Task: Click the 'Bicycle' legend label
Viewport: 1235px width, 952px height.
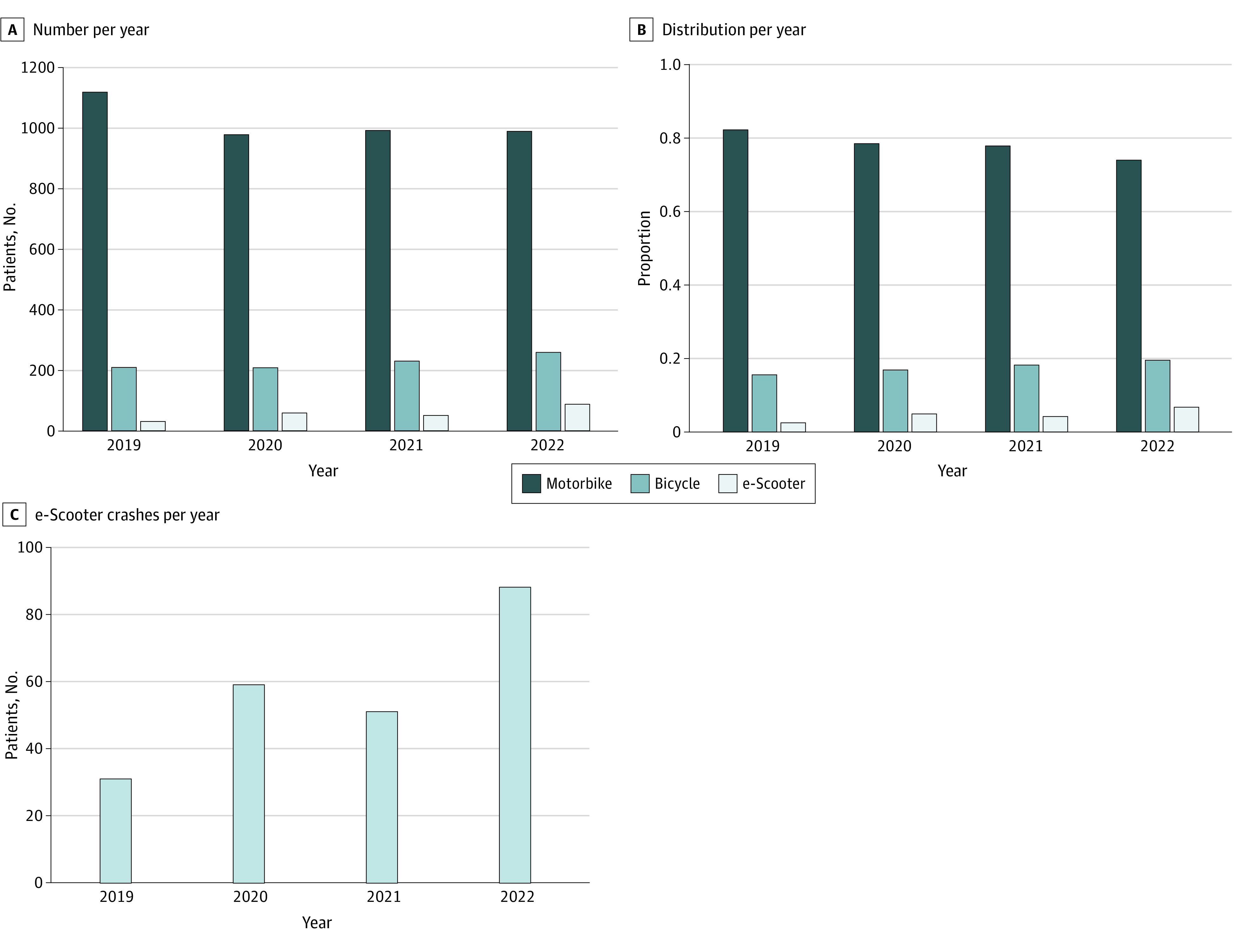Action: click(x=677, y=484)
